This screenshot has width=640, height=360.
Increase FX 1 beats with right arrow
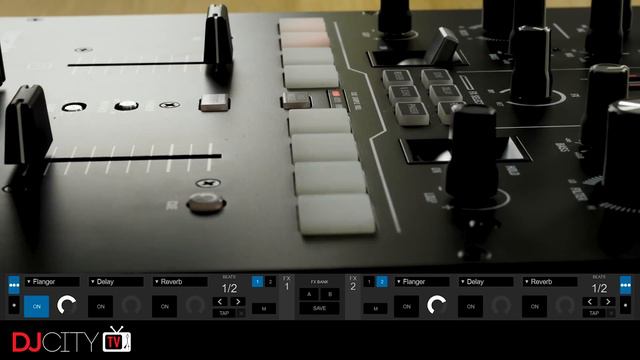coord(238,302)
